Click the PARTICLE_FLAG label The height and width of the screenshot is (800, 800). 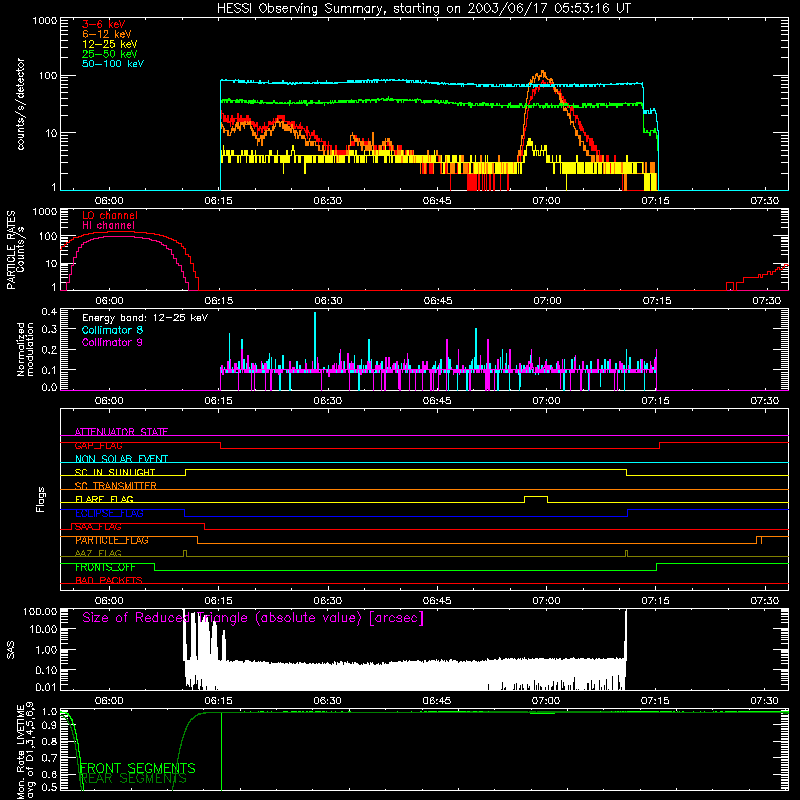112,540
